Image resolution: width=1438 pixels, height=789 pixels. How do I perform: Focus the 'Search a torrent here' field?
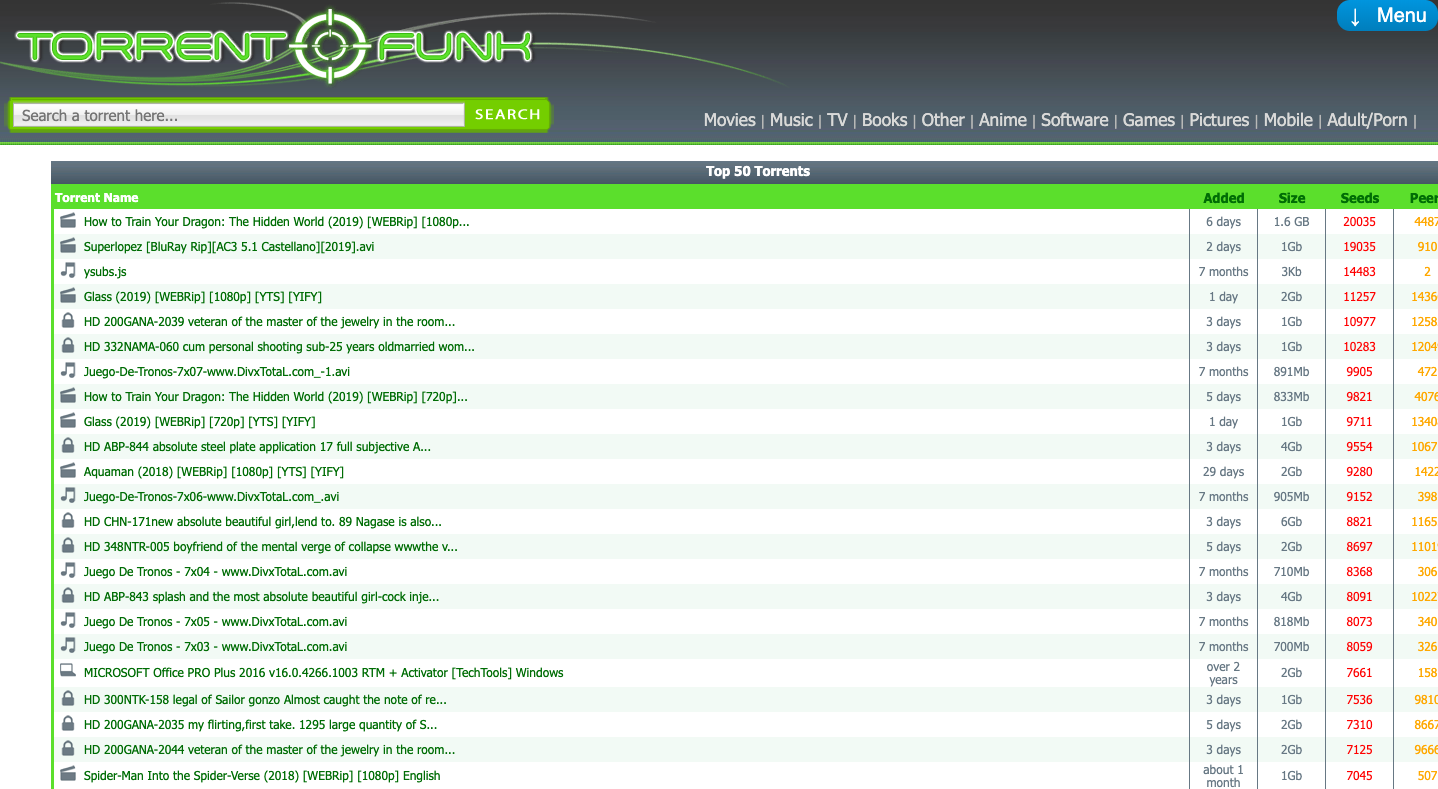240,115
